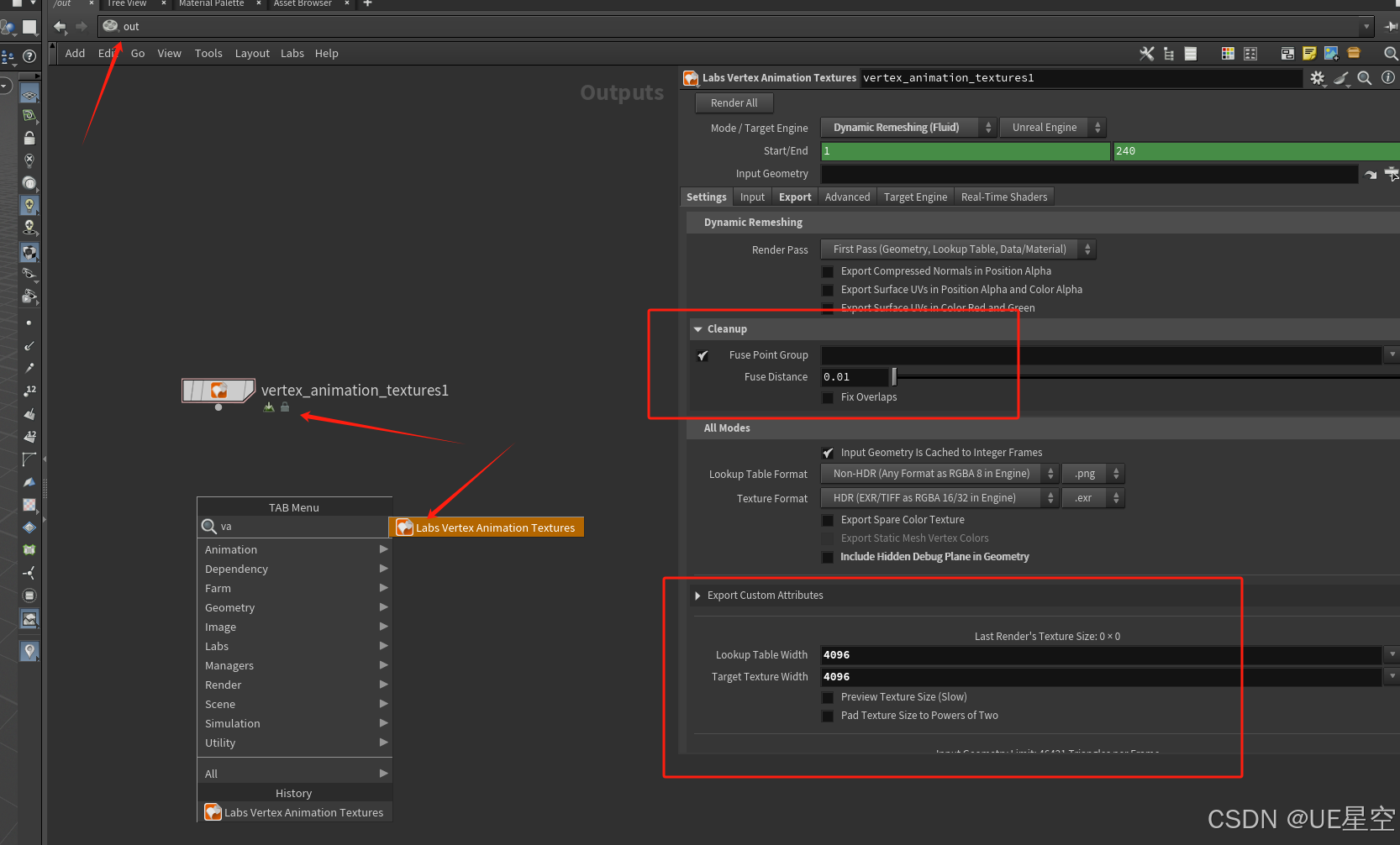Image resolution: width=1400 pixels, height=845 pixels.
Task: Enable Include Hidden Debug Plane in Geometry
Action: click(828, 557)
